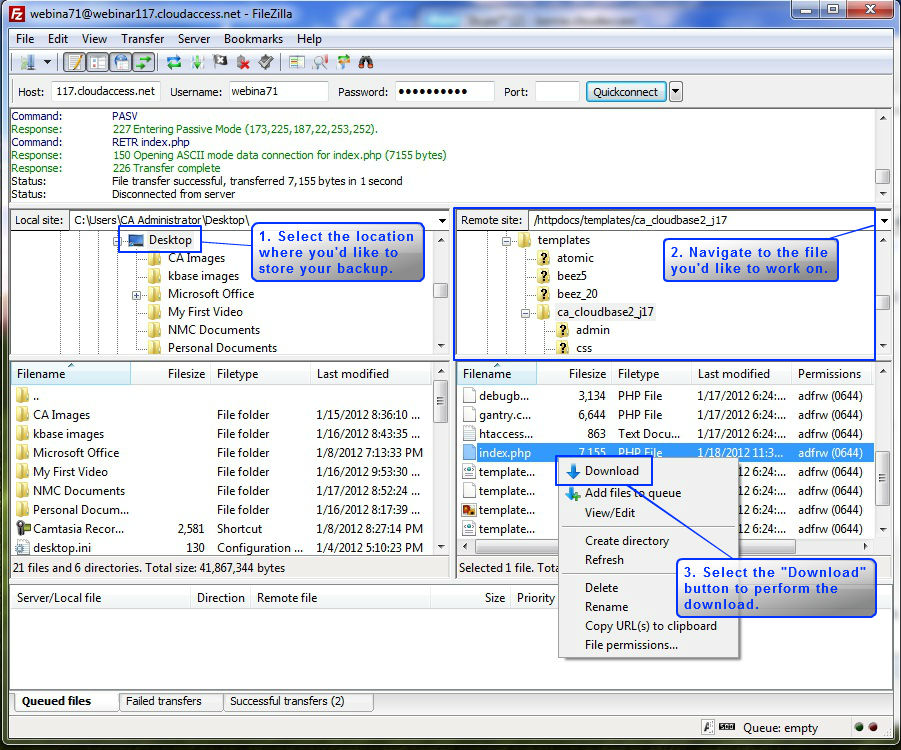Open the Site Manager icon
The image size is (901, 750).
[27, 62]
